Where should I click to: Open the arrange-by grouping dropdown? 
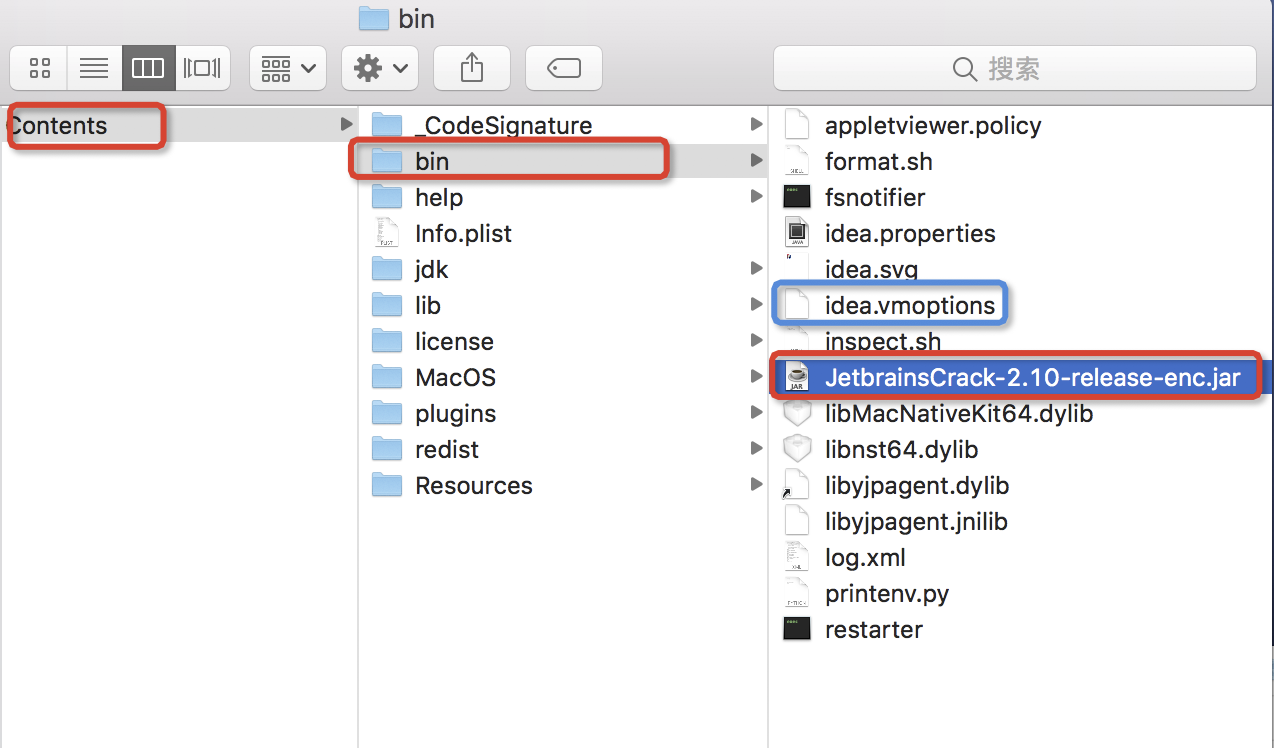[x=287, y=68]
